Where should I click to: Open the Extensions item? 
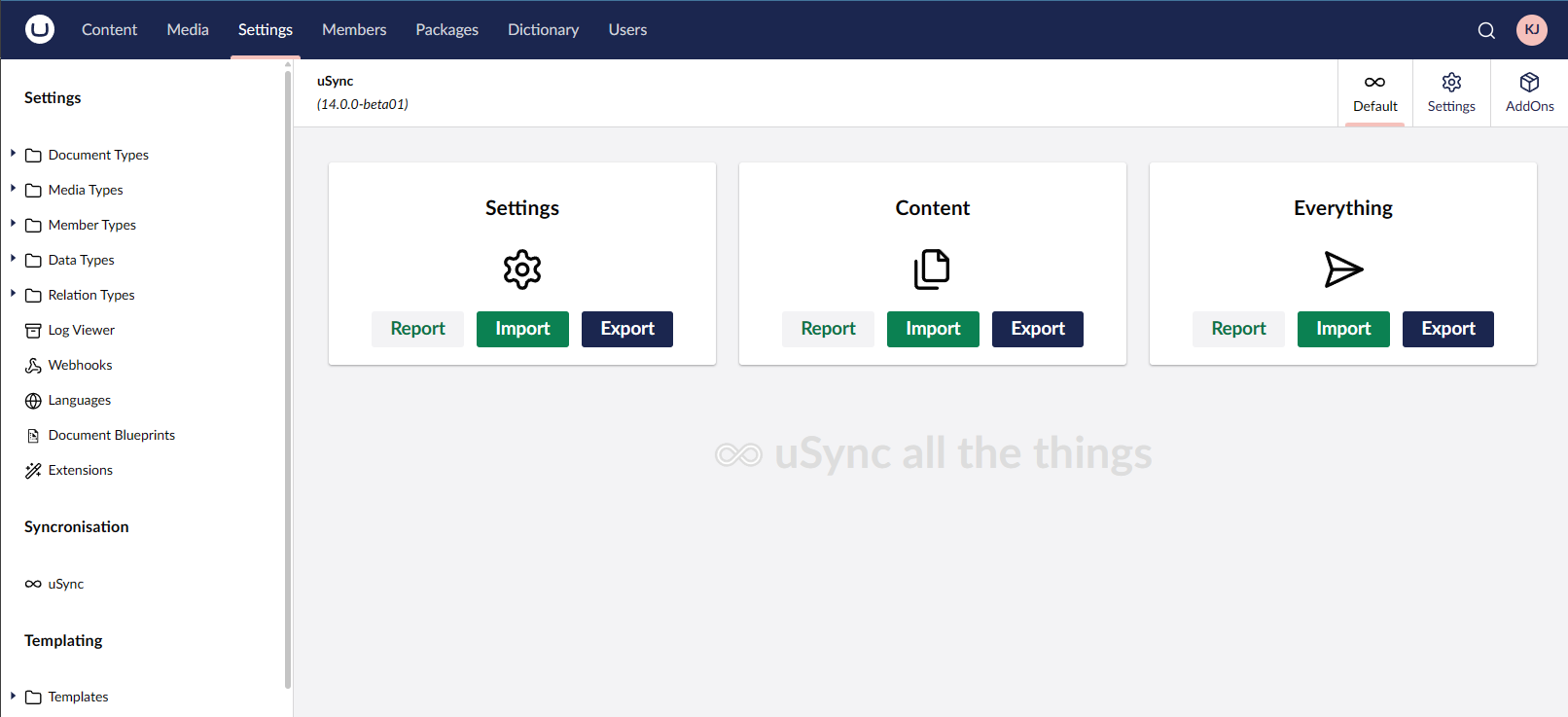click(81, 470)
